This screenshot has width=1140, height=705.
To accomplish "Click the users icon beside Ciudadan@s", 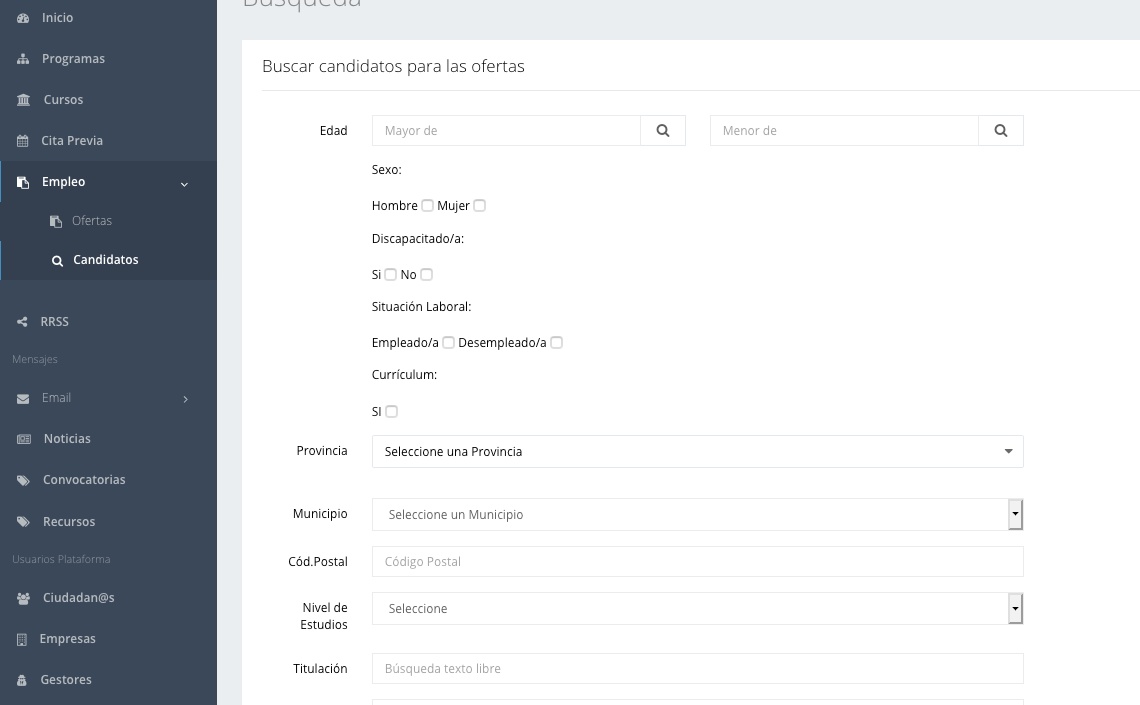I will click(24, 598).
